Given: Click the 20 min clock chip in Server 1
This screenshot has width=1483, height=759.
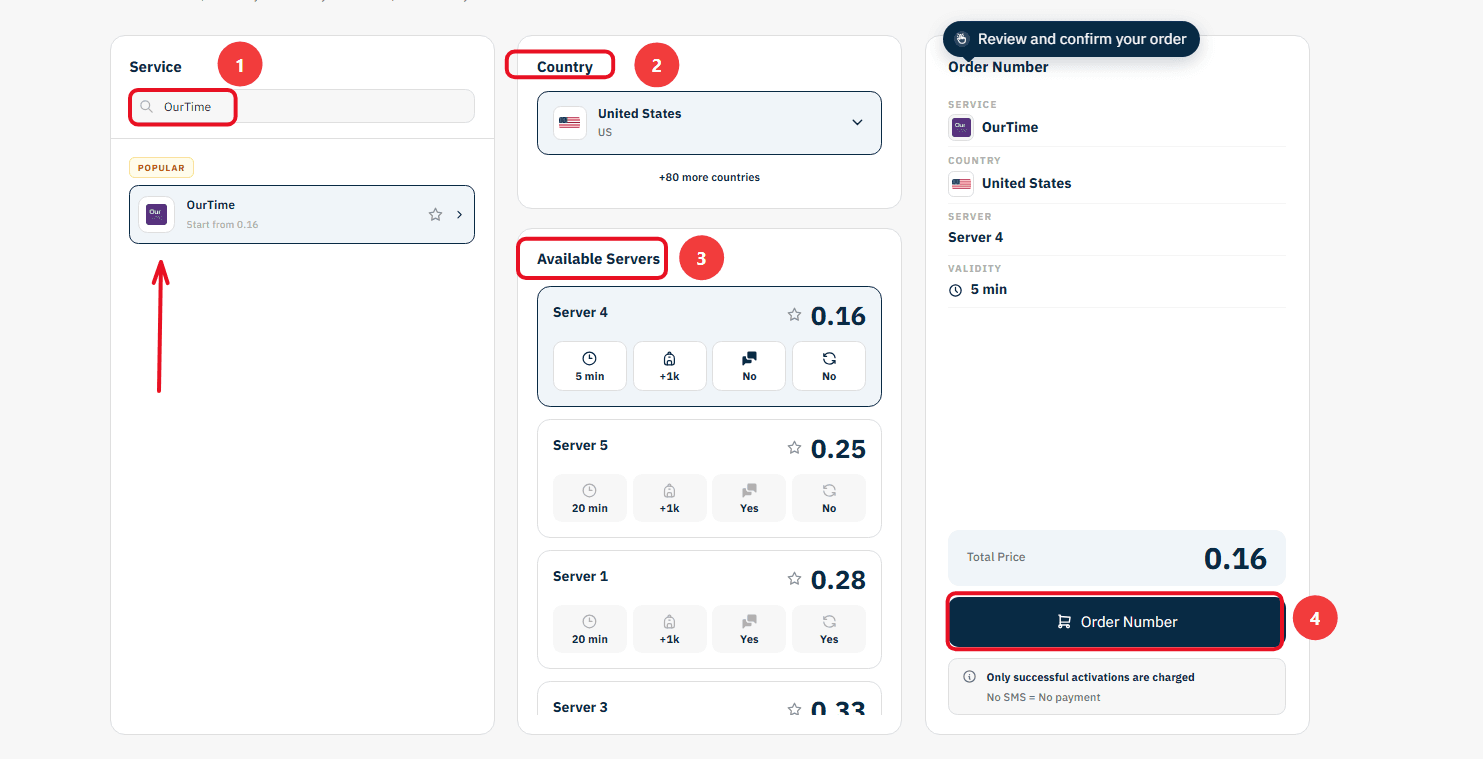Looking at the screenshot, I should tap(590, 629).
